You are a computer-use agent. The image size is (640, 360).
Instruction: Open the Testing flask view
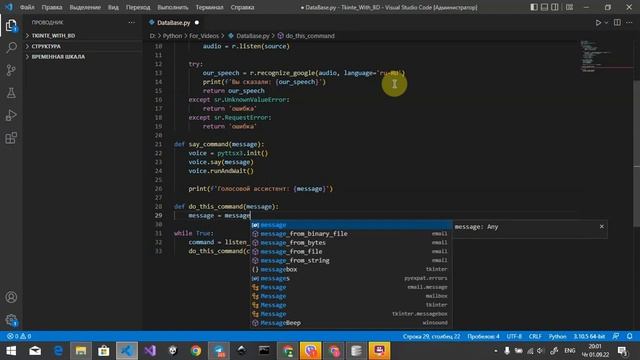point(11,93)
